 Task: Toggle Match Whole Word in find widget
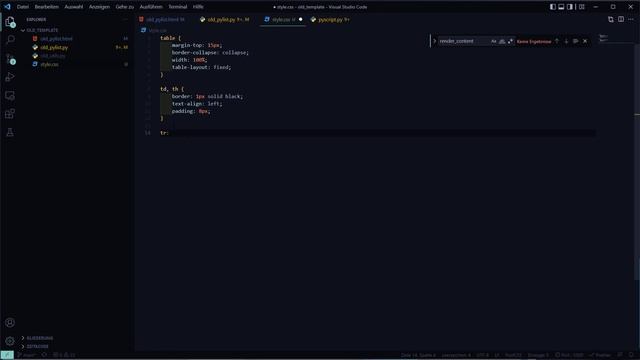tap(502, 41)
